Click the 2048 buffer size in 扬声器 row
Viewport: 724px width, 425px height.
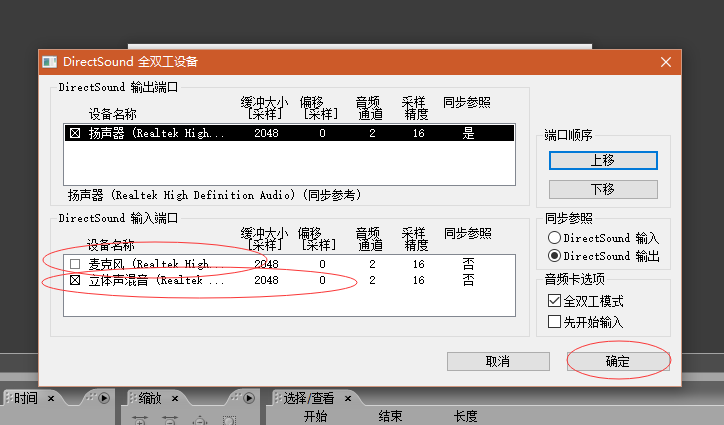point(266,133)
